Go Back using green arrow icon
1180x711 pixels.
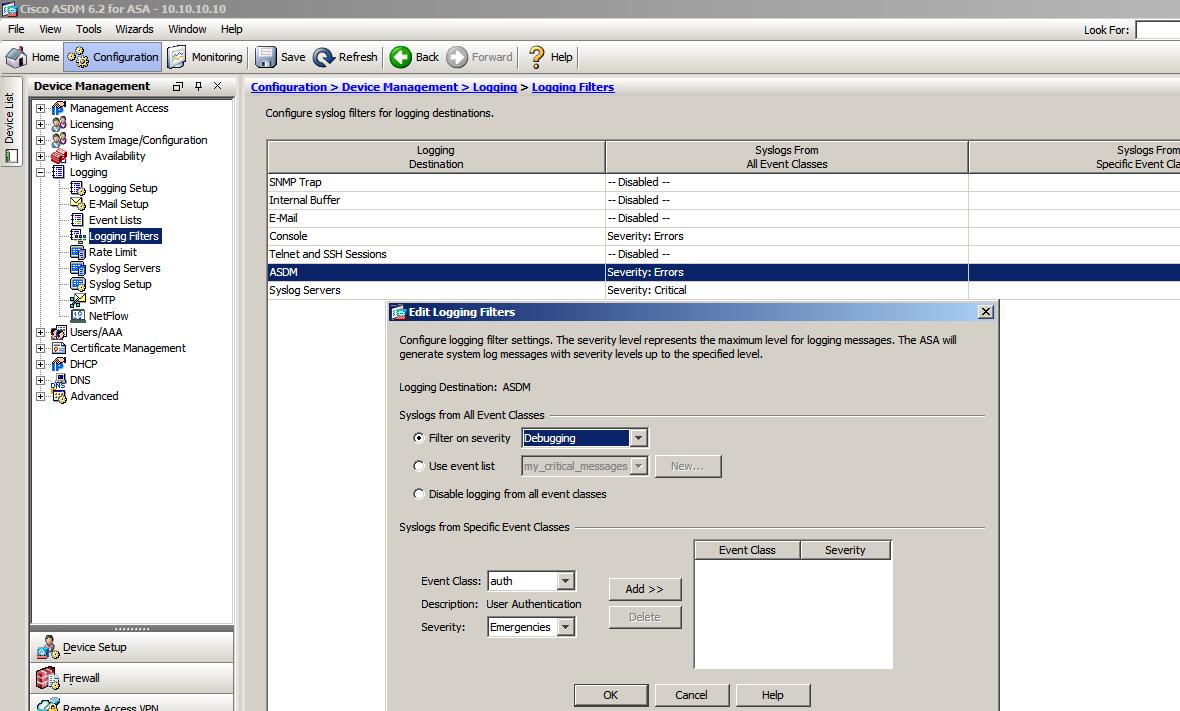[400, 57]
